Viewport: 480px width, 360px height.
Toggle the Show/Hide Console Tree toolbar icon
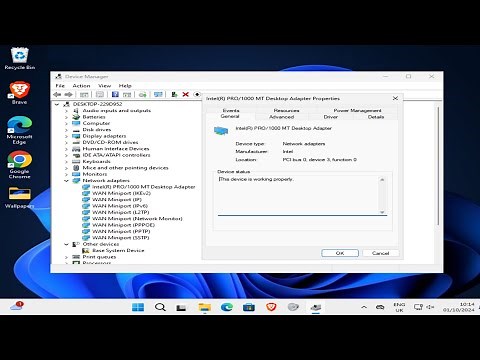pyautogui.click(x=84, y=95)
